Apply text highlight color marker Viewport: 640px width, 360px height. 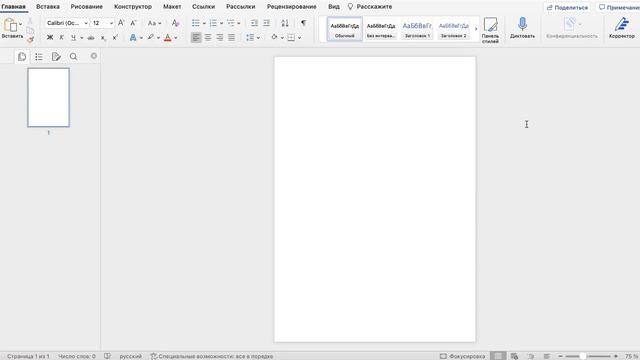151,38
